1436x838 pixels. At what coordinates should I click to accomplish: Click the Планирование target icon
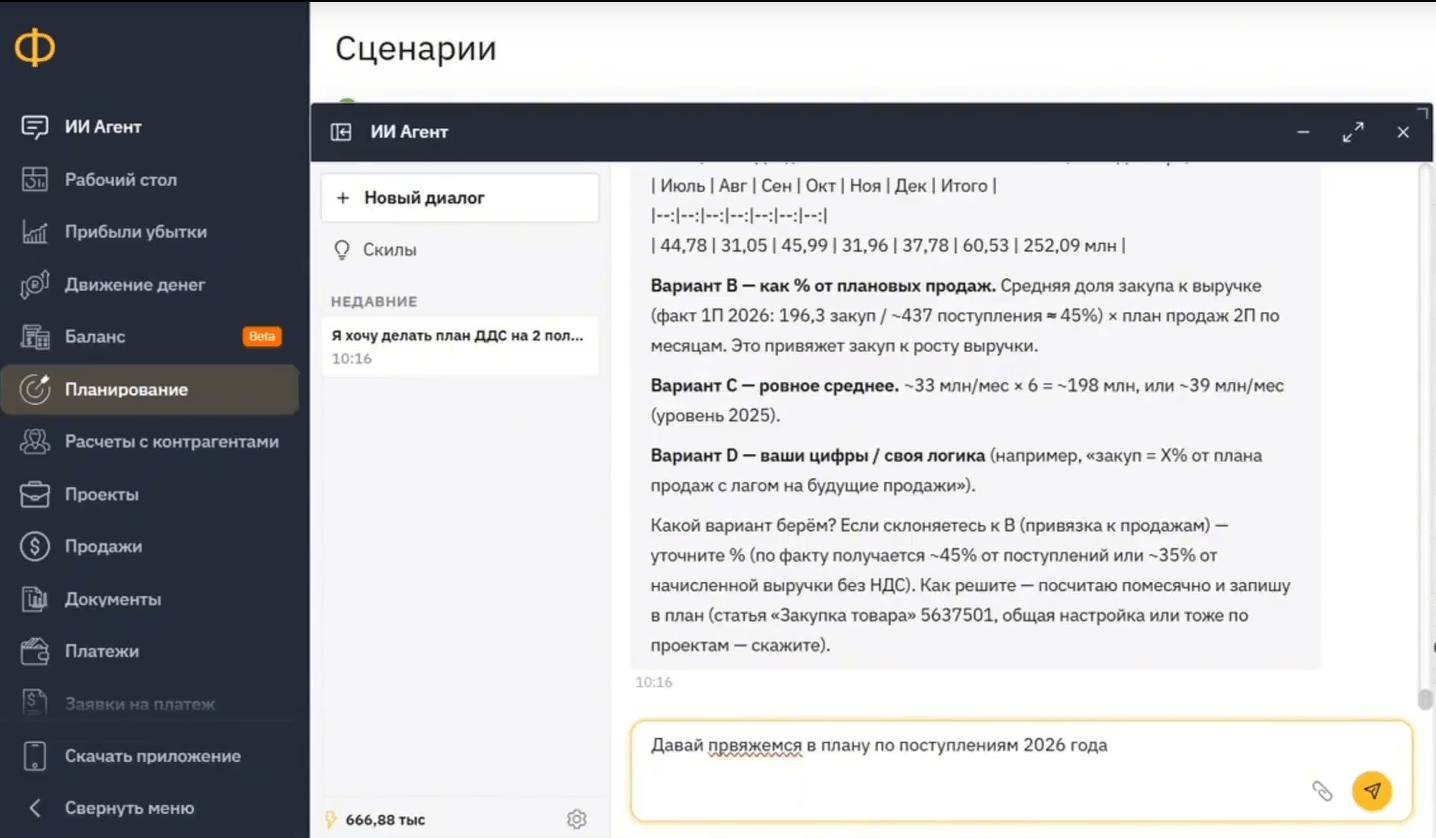[x=35, y=389]
